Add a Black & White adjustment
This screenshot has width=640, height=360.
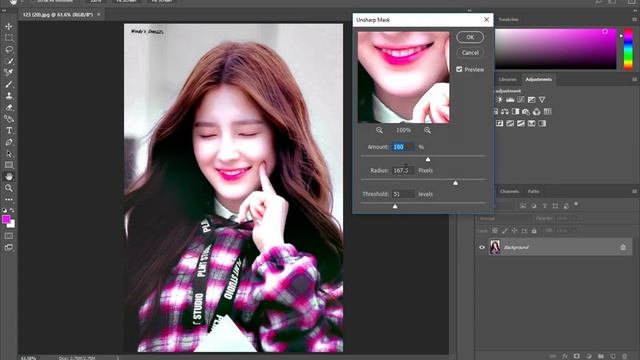pos(516,111)
